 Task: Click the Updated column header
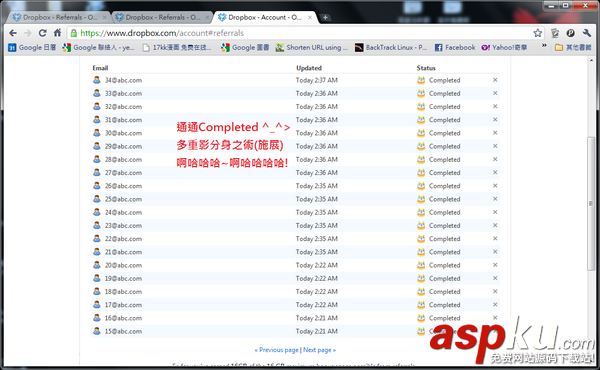(x=309, y=68)
